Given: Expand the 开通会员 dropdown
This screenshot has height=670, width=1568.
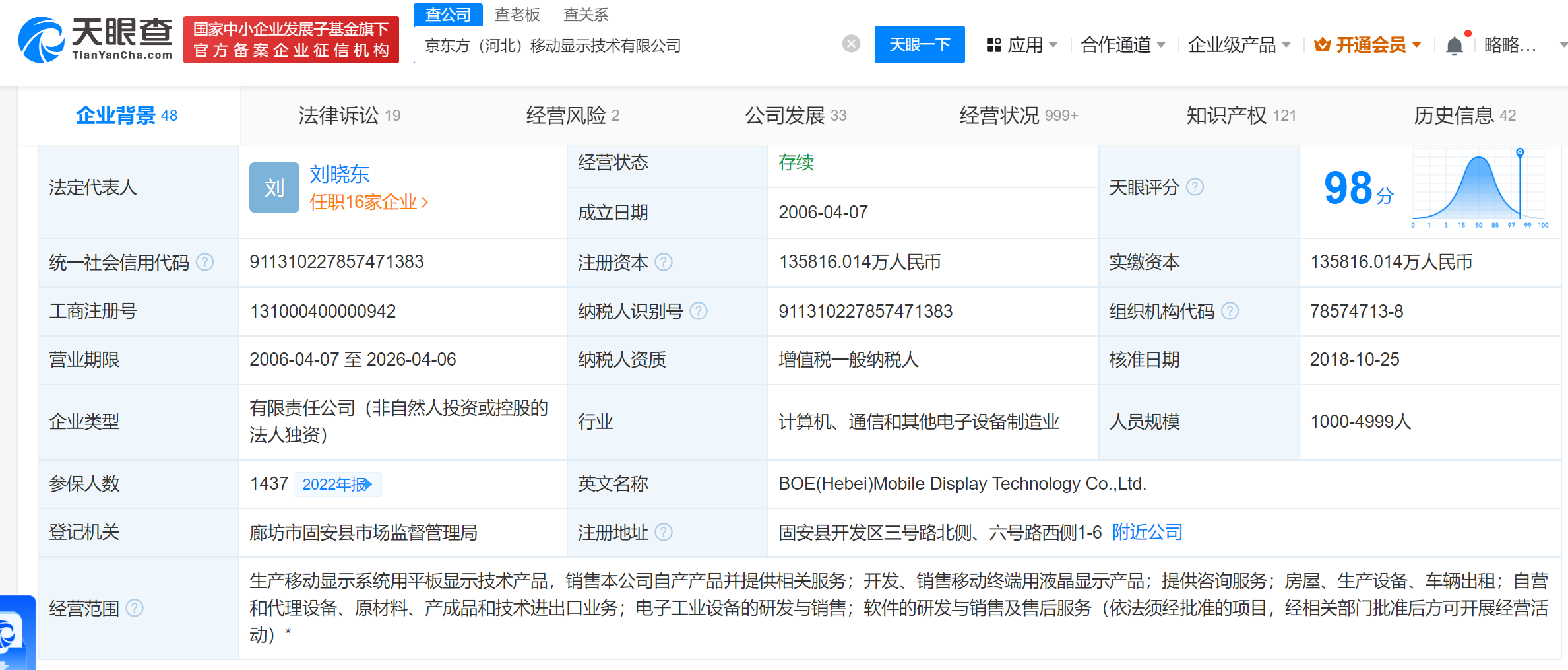Looking at the screenshot, I should 1416,45.
